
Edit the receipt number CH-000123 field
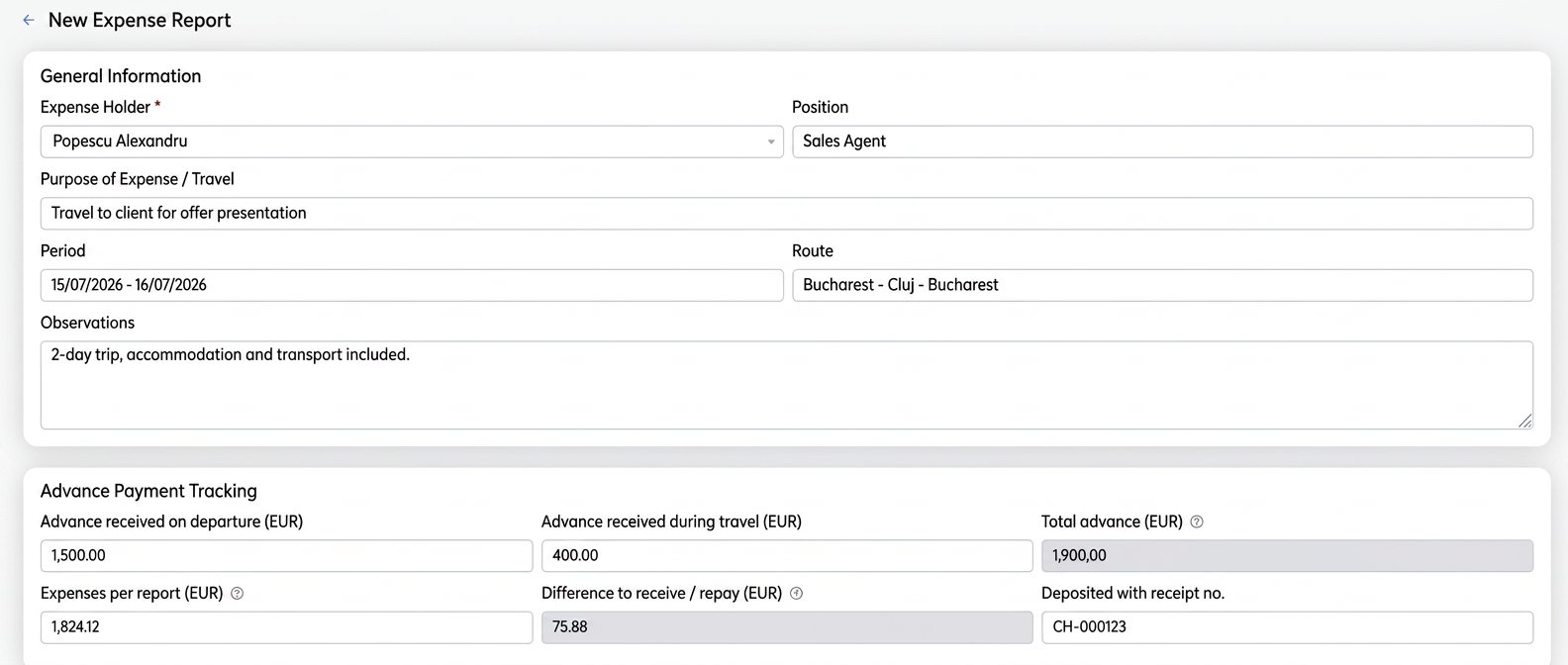pos(1287,627)
